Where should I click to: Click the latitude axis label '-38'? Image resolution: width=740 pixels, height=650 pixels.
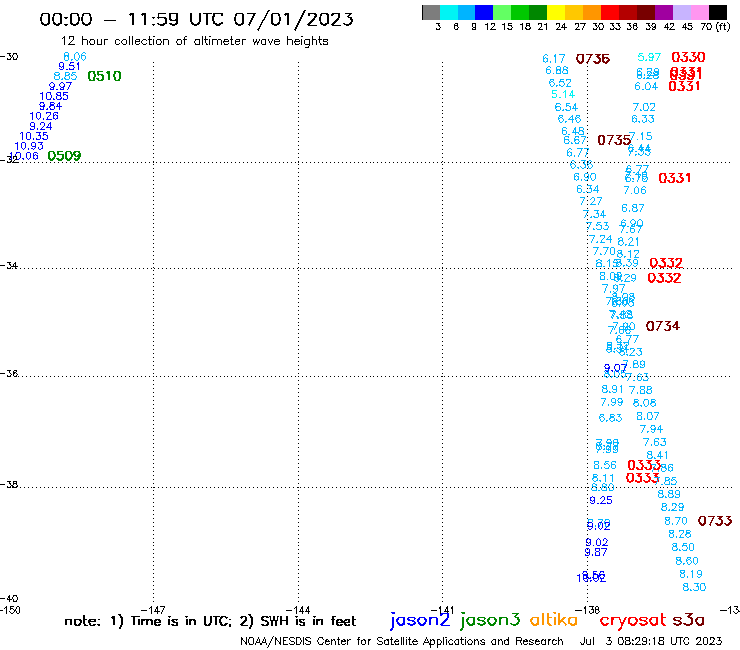coord(9,485)
